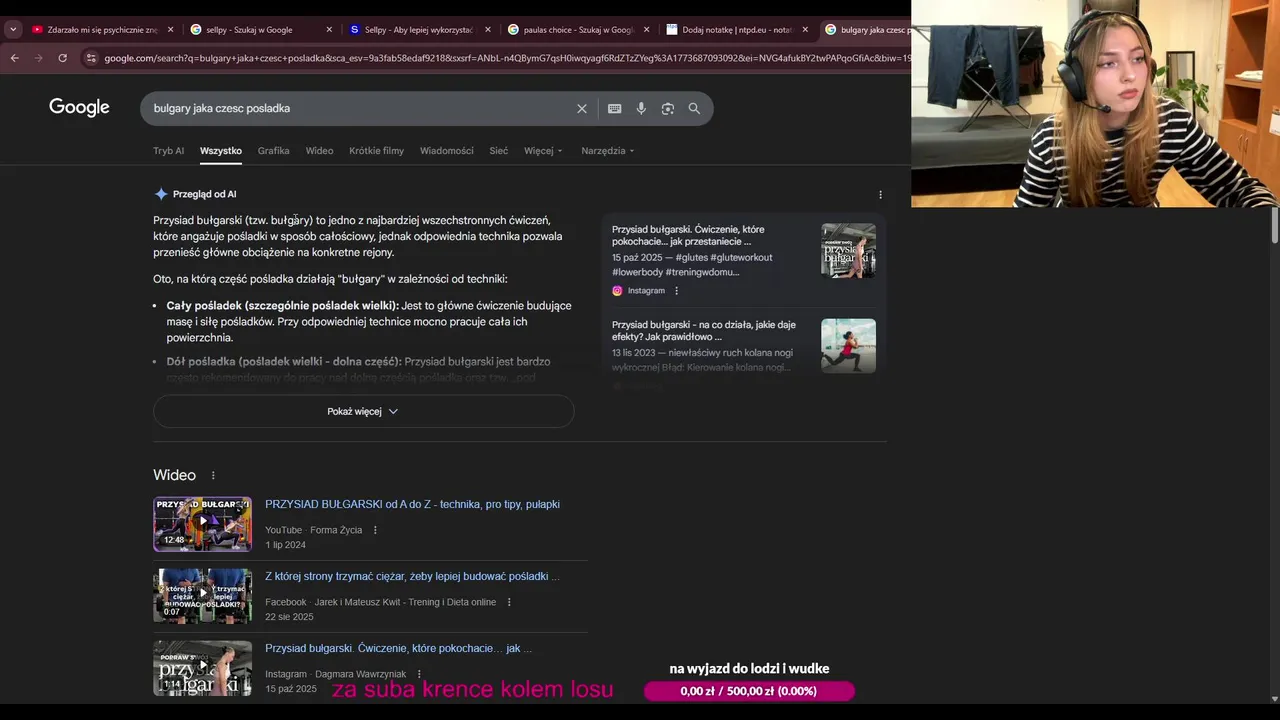
Task: Click the '1 lip 2024' date text
Action: pyautogui.click(x=285, y=545)
